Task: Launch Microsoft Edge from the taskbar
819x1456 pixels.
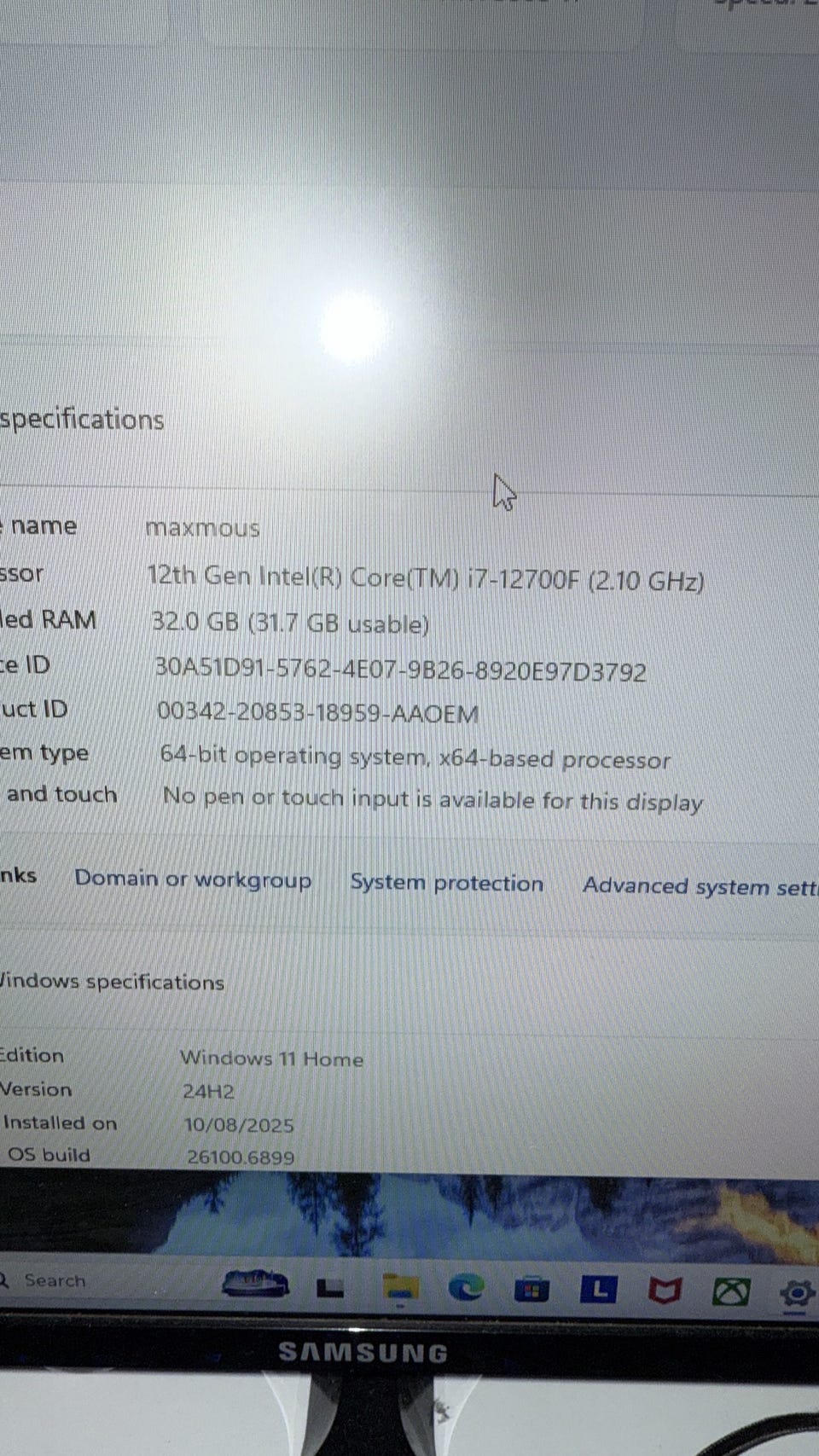Action: tap(466, 1287)
